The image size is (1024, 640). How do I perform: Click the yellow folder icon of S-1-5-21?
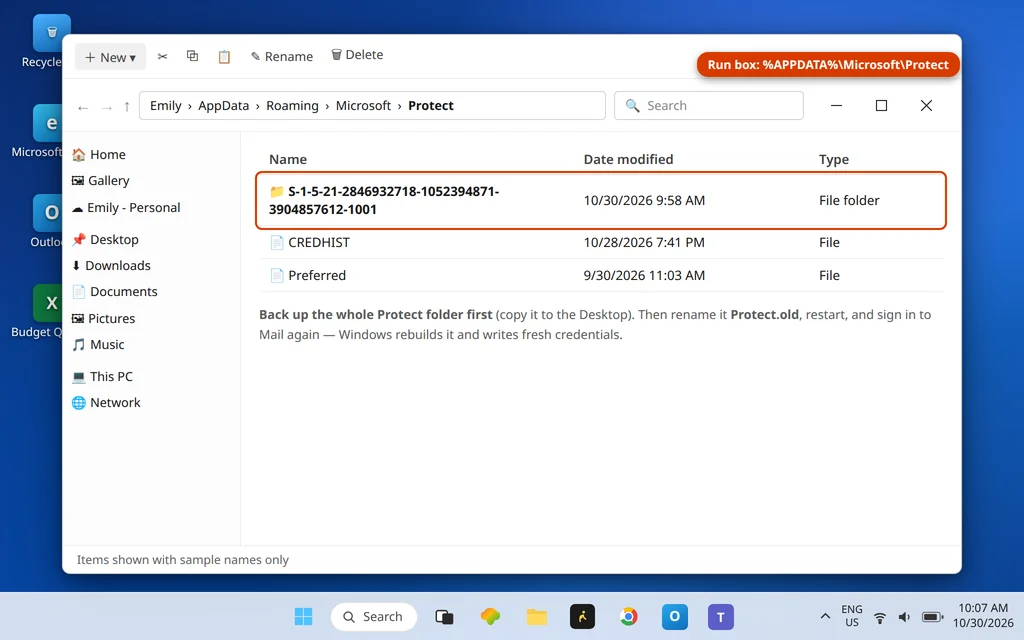(277, 192)
